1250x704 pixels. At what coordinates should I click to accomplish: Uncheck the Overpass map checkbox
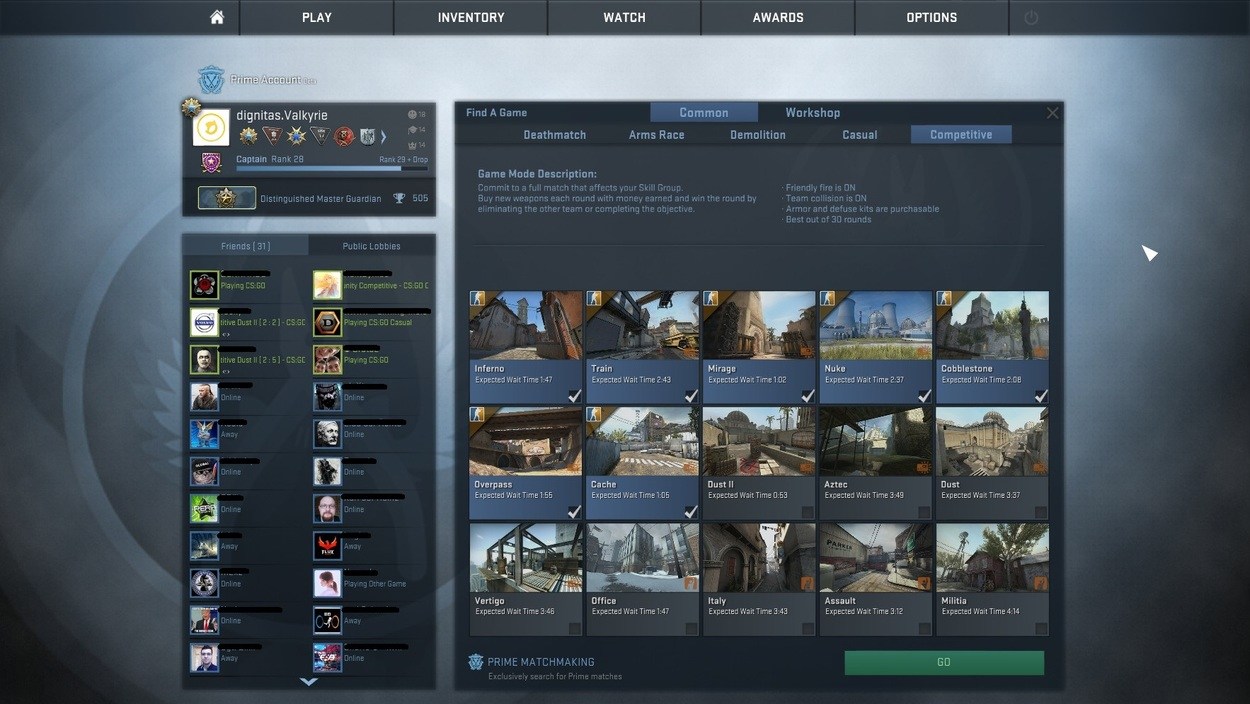tap(574, 512)
